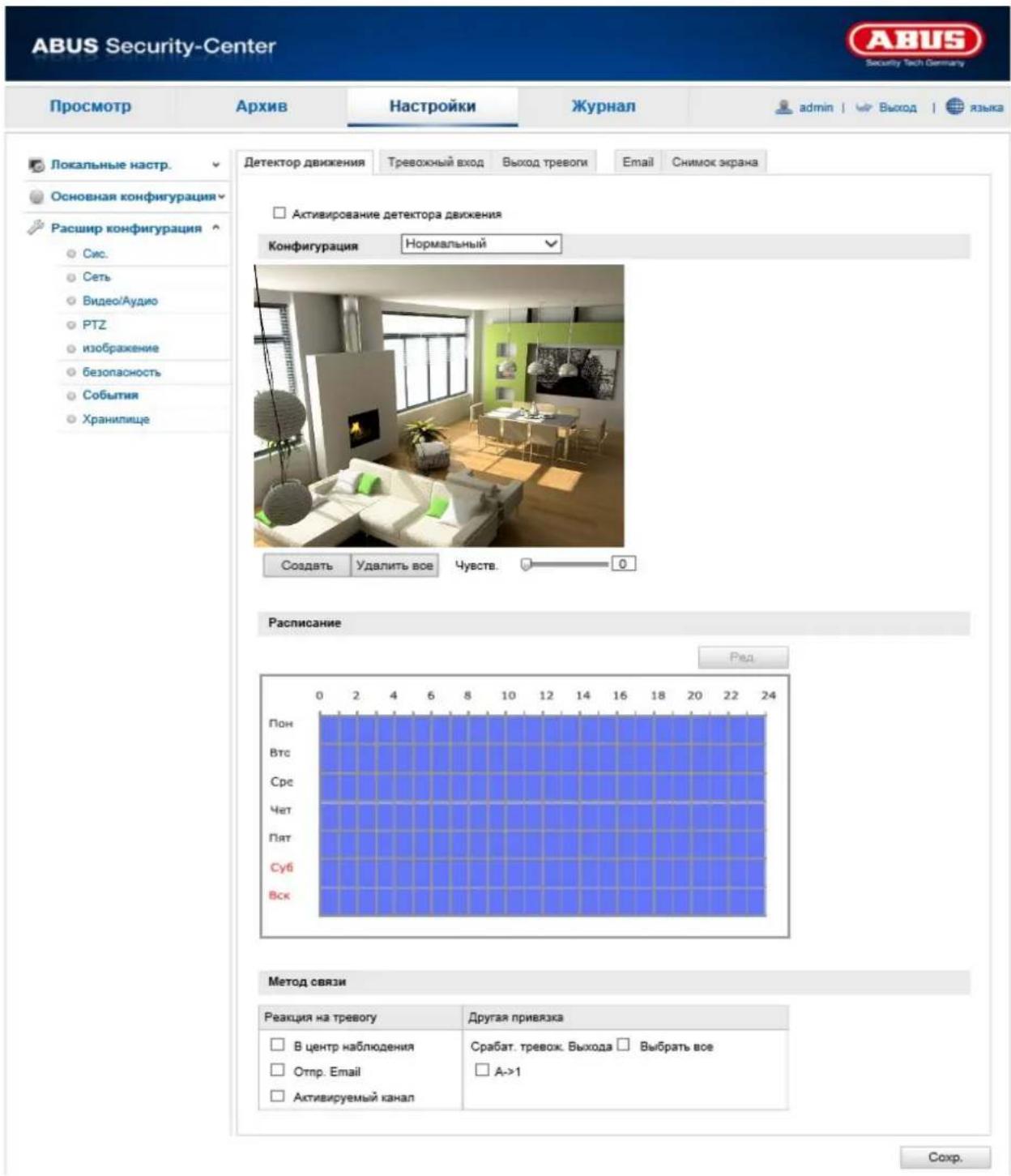Screen dimensions: 1011x1176
Task: Click the camera preview image
Action: point(439,406)
